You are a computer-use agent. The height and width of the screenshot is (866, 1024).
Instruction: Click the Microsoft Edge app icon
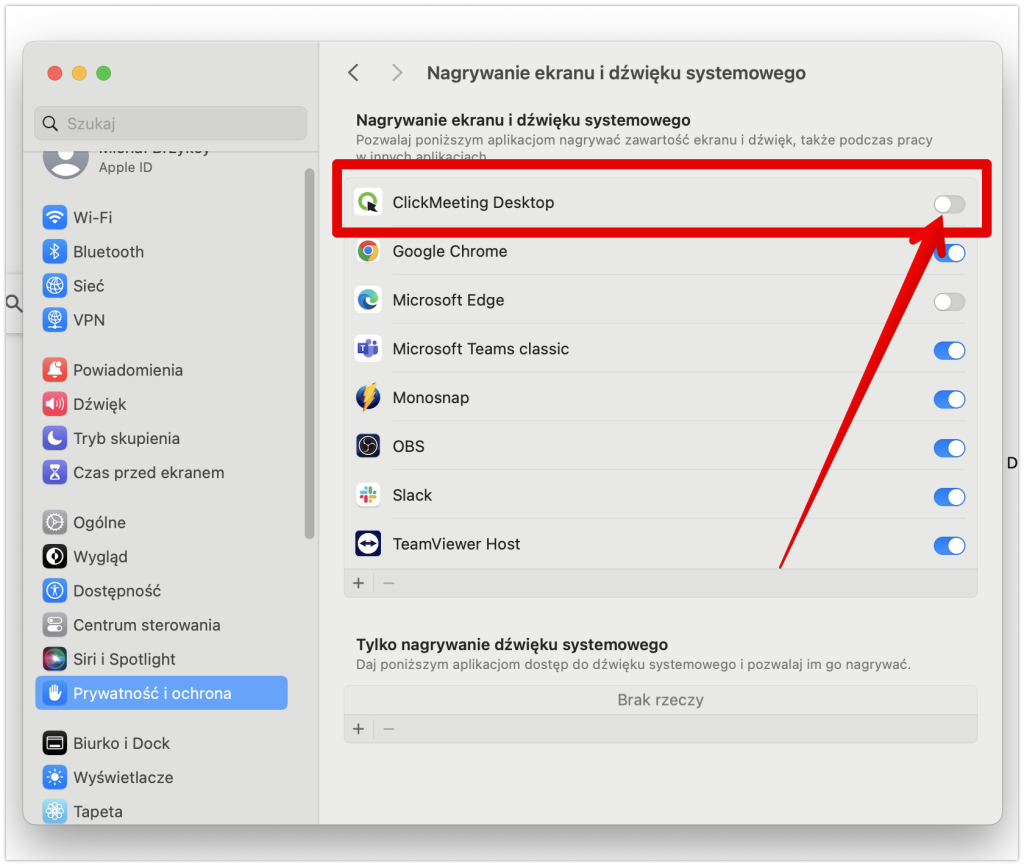pyautogui.click(x=368, y=300)
